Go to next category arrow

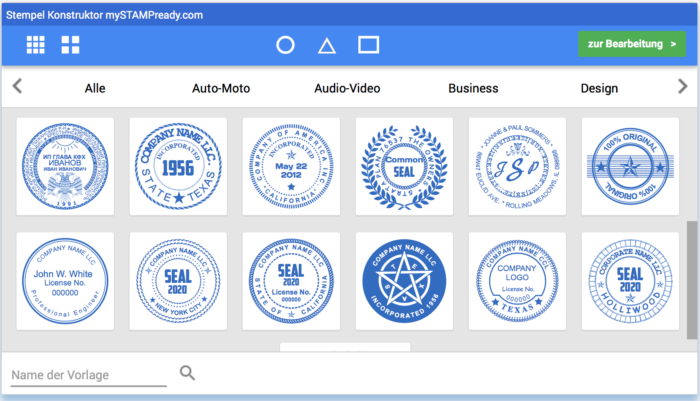point(683,86)
